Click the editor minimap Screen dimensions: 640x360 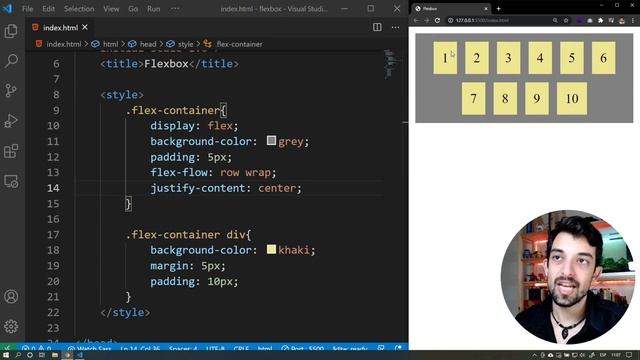392,64
